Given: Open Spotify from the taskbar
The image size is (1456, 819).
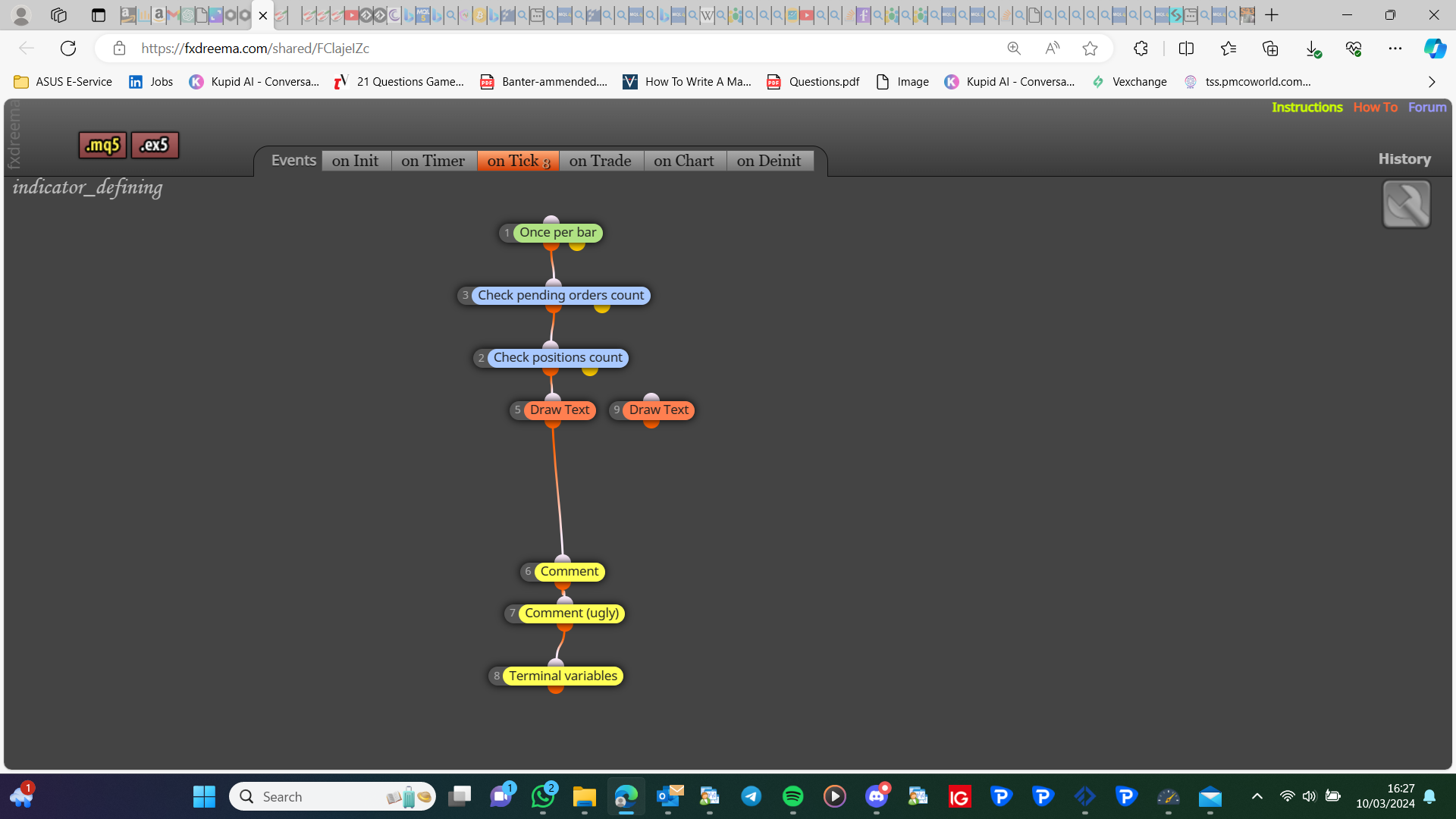Looking at the screenshot, I should click(793, 797).
